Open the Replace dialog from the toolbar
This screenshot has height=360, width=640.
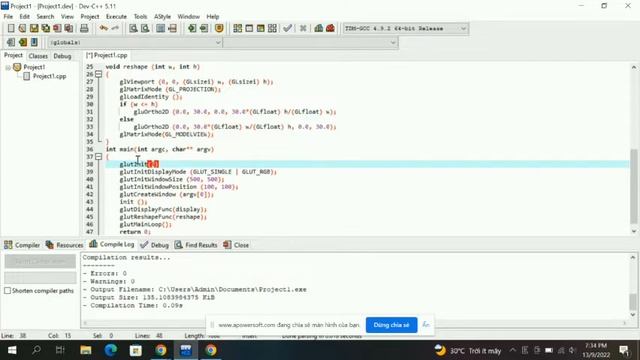[x=145, y=28]
